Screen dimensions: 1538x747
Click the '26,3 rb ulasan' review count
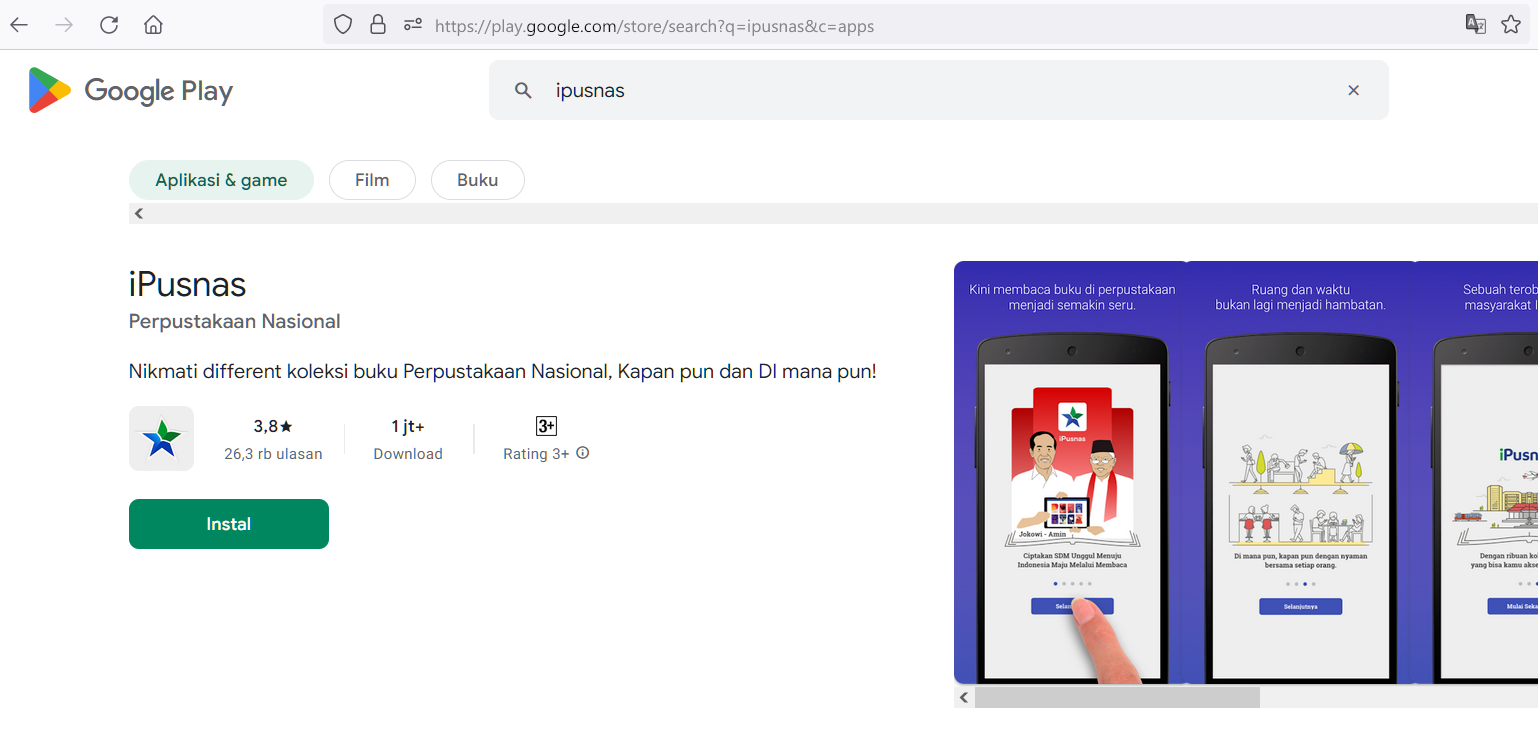[x=273, y=454]
